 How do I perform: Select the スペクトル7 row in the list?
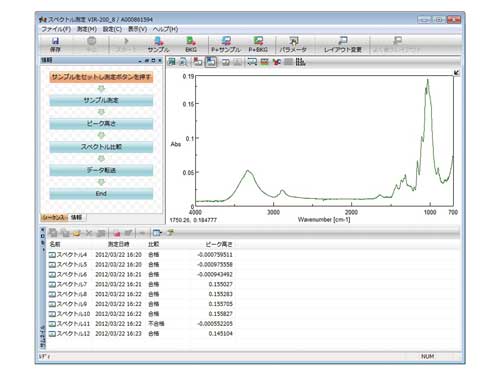141,284
